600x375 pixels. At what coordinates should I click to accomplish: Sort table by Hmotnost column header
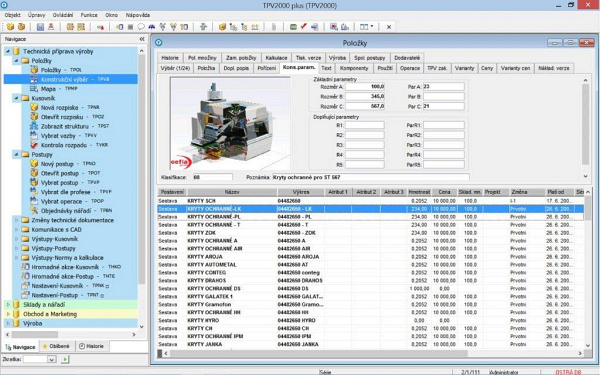point(419,192)
